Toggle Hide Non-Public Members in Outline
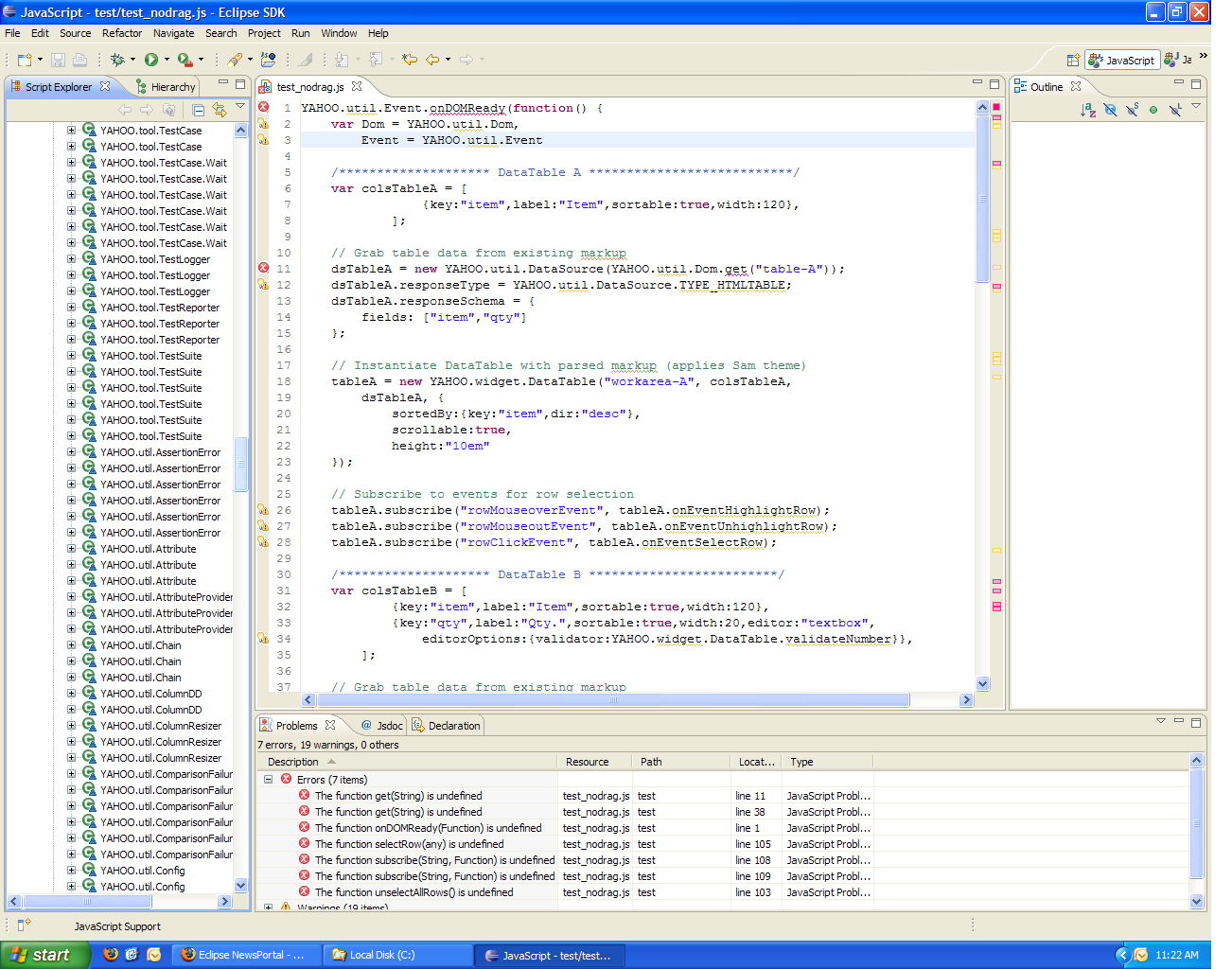 click(1153, 110)
